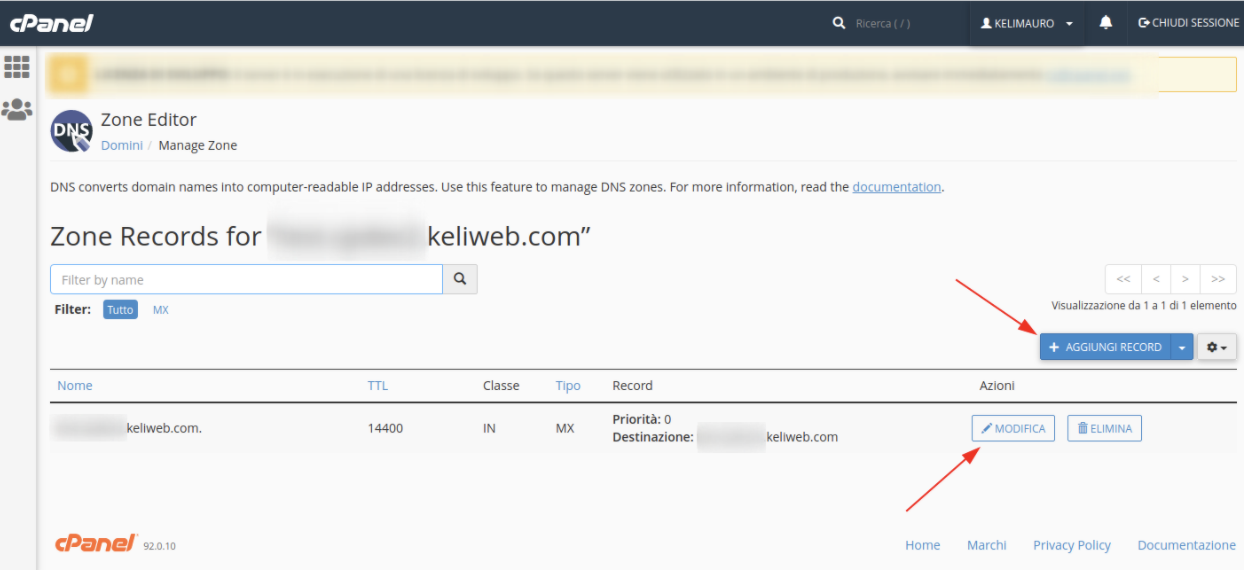Sort by Tipo column header

click(568, 385)
